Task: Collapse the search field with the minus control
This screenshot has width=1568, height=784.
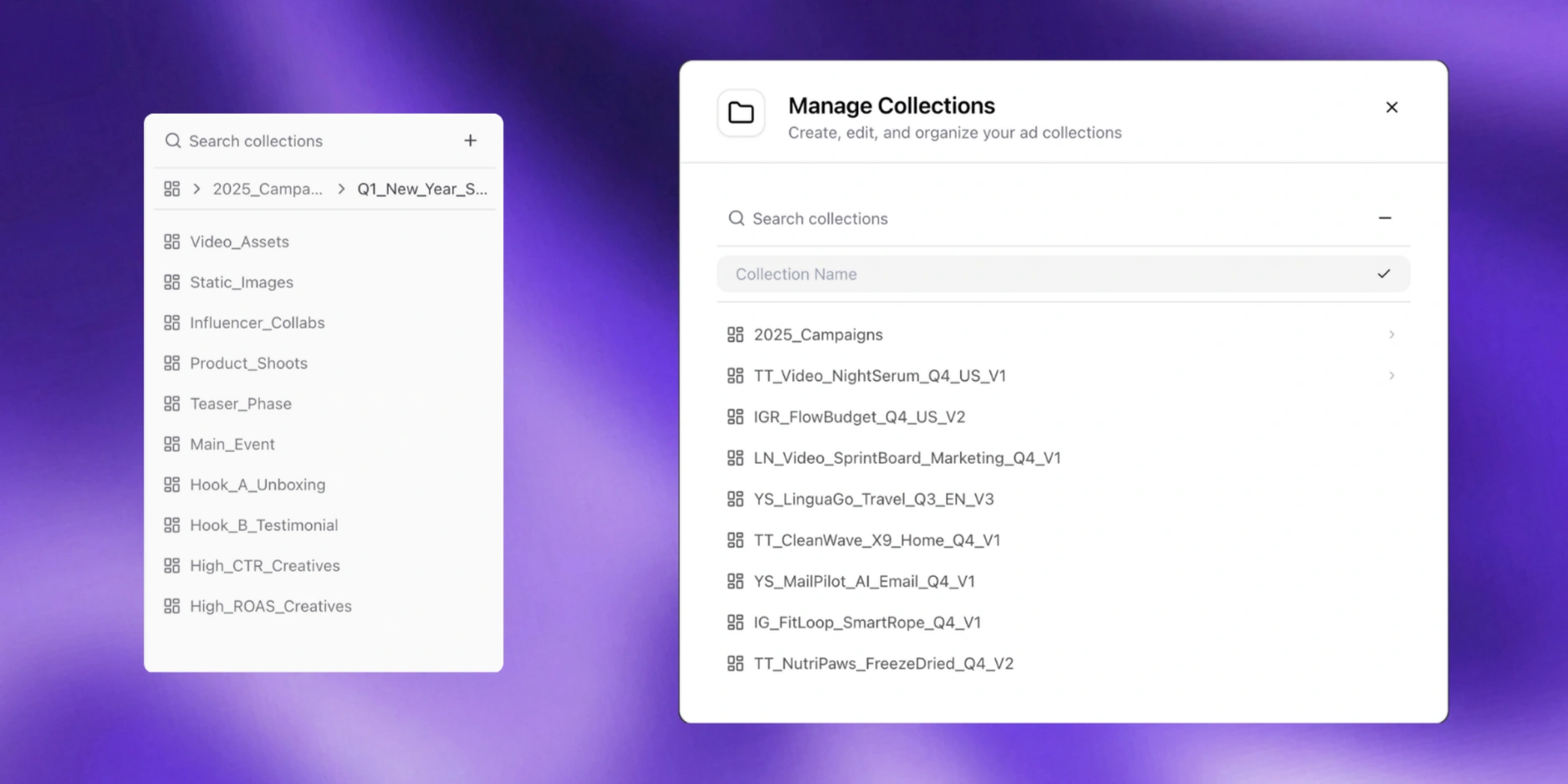Action: pyautogui.click(x=1386, y=218)
